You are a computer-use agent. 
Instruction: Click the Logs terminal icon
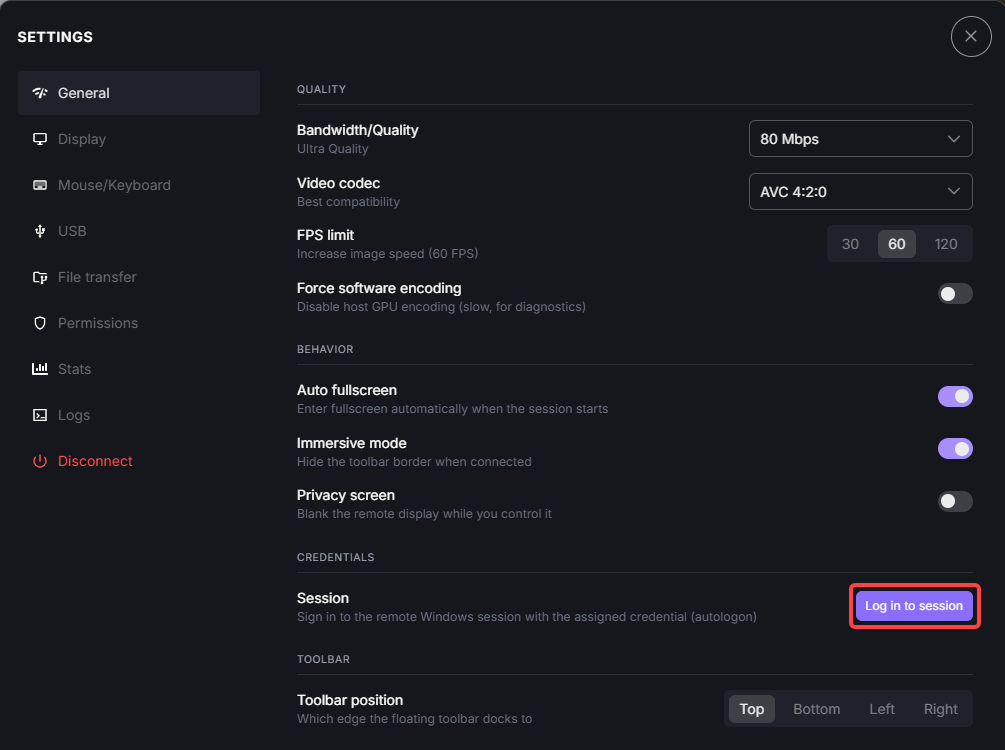tap(40, 415)
